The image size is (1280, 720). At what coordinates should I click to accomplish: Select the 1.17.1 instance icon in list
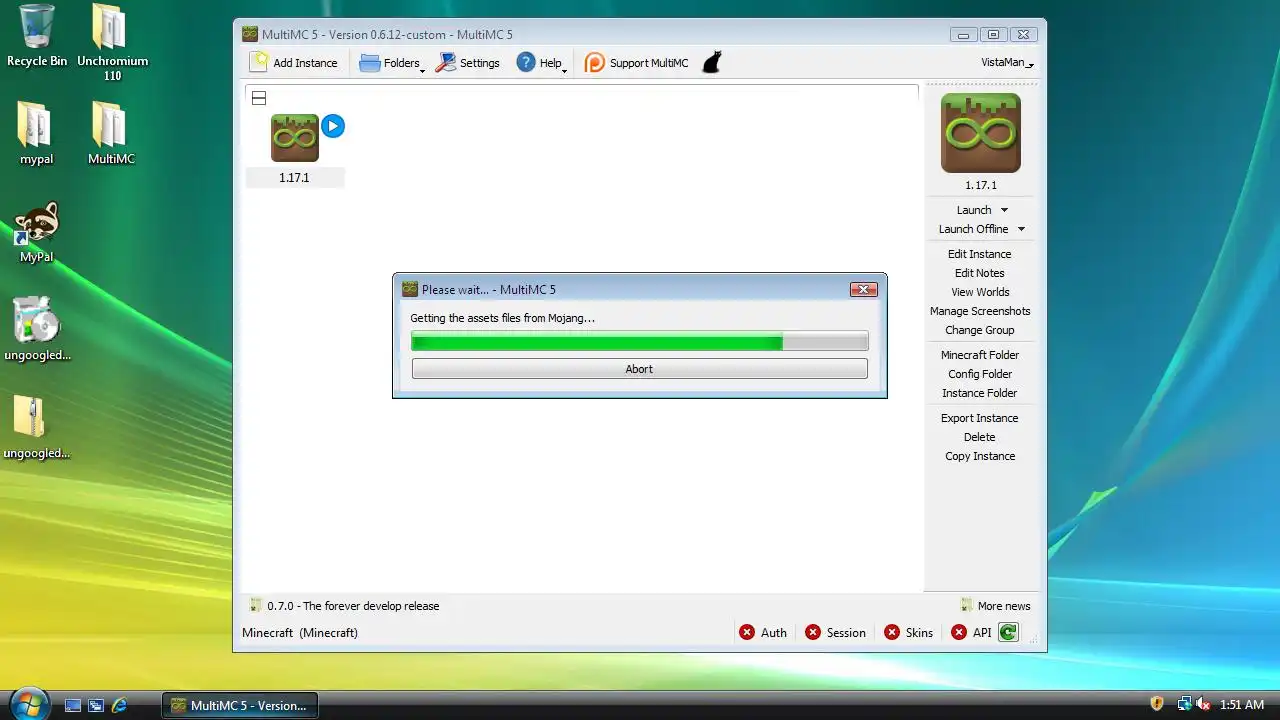[x=294, y=138]
